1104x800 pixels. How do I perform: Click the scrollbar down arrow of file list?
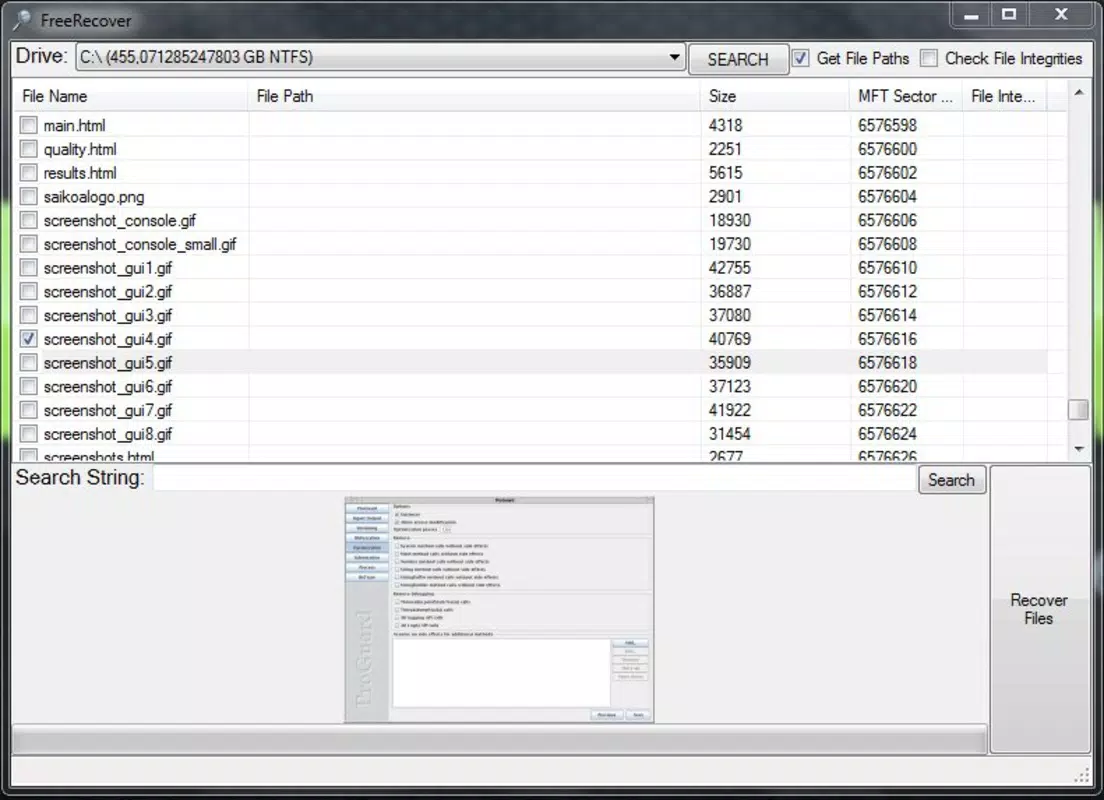[x=1079, y=449]
